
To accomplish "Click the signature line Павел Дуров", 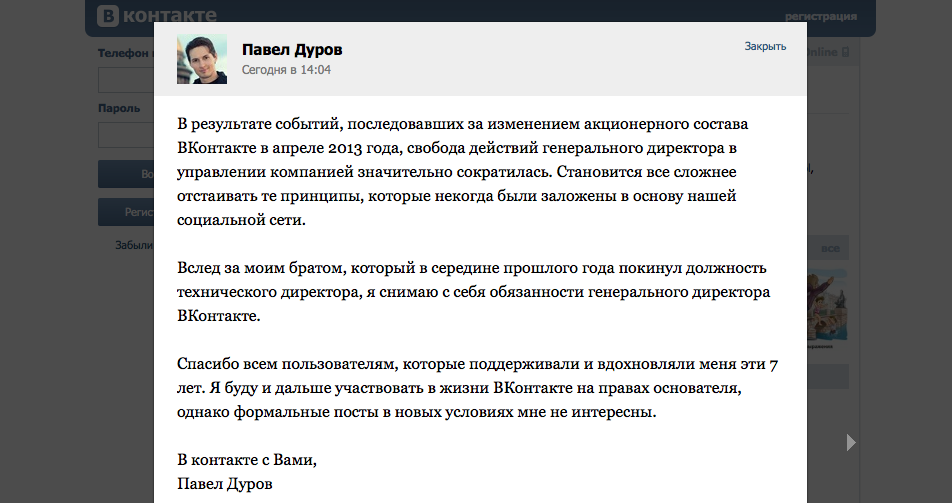I will click(225, 484).
